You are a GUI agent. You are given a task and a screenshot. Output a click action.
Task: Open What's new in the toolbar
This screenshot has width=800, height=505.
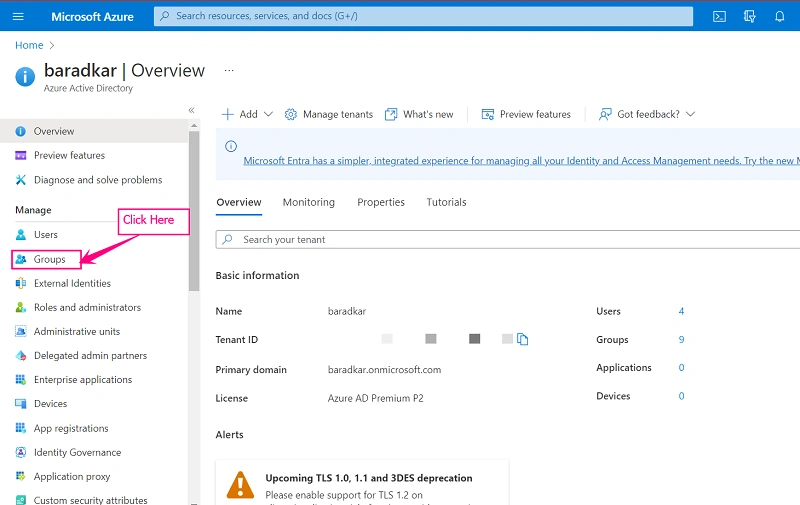[x=419, y=114]
